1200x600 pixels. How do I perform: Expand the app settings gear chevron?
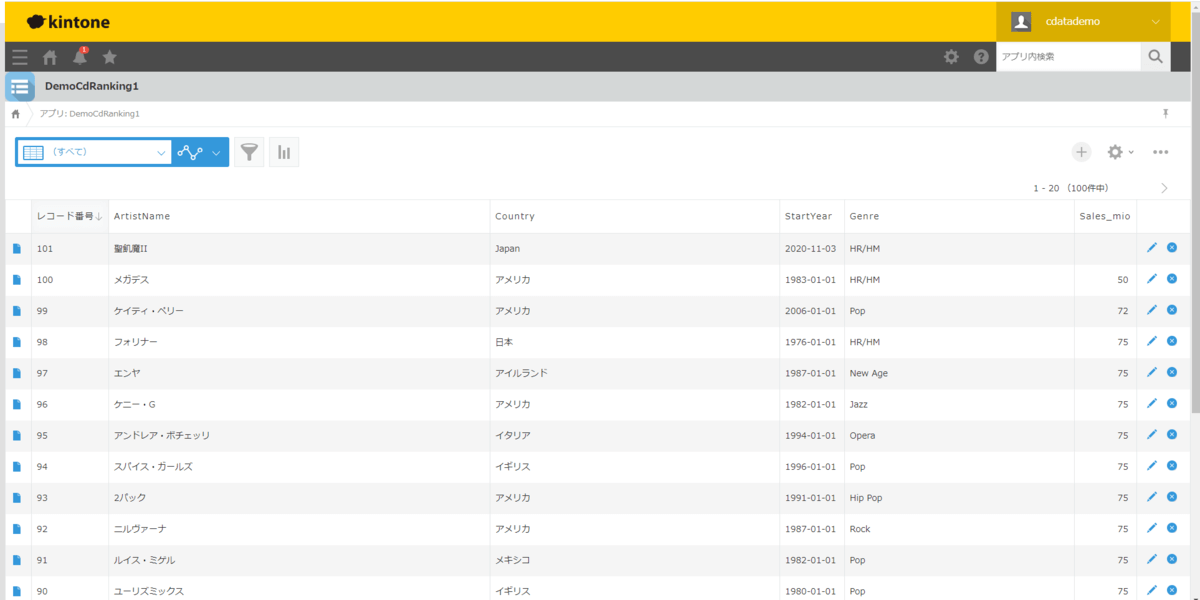[1131, 152]
